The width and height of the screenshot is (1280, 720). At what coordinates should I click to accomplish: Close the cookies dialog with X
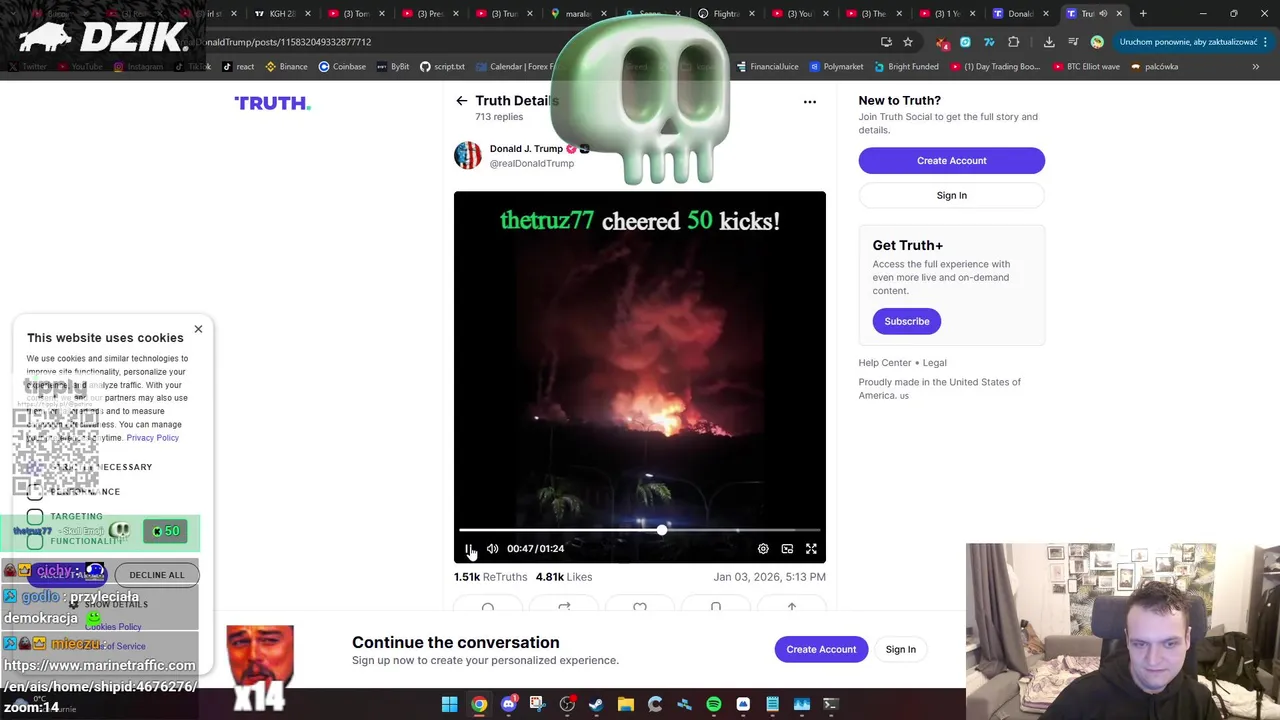click(x=198, y=329)
